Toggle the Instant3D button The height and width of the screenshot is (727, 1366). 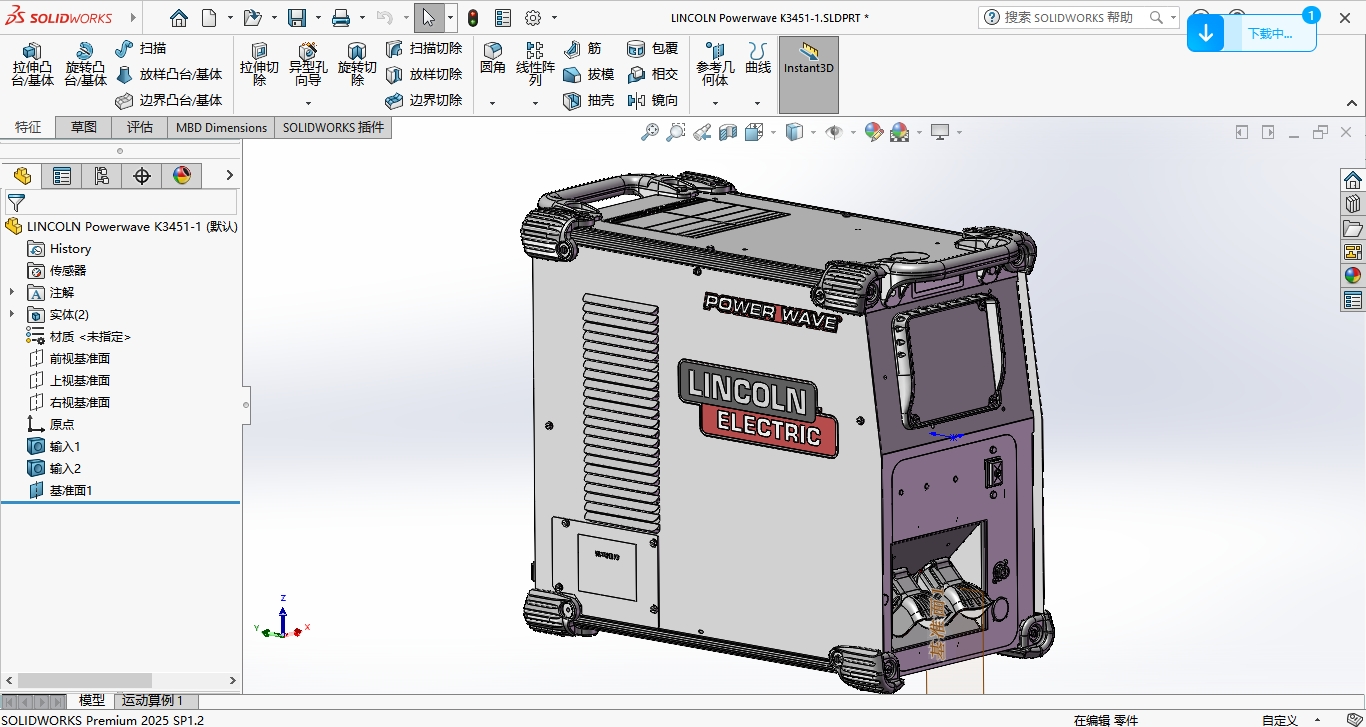click(x=809, y=75)
